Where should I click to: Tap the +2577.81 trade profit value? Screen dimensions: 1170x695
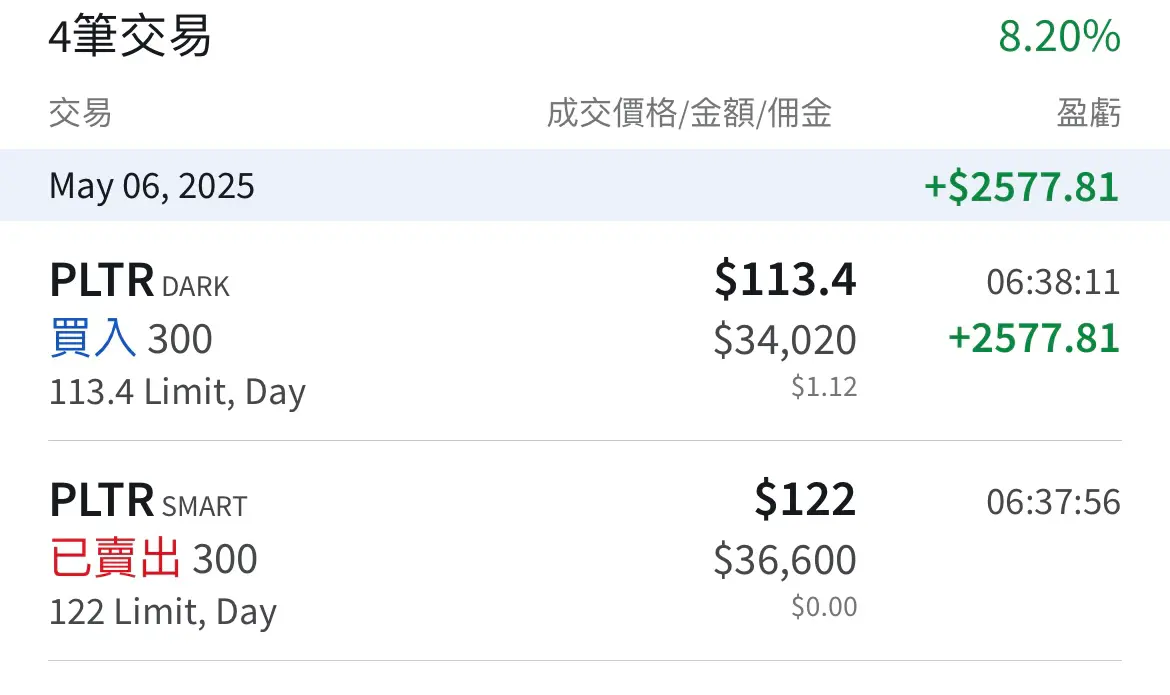(1033, 338)
